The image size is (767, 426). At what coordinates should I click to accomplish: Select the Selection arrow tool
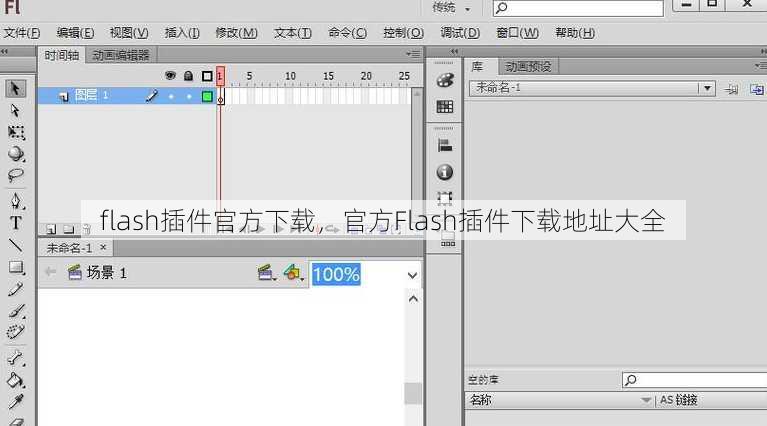pos(15,89)
